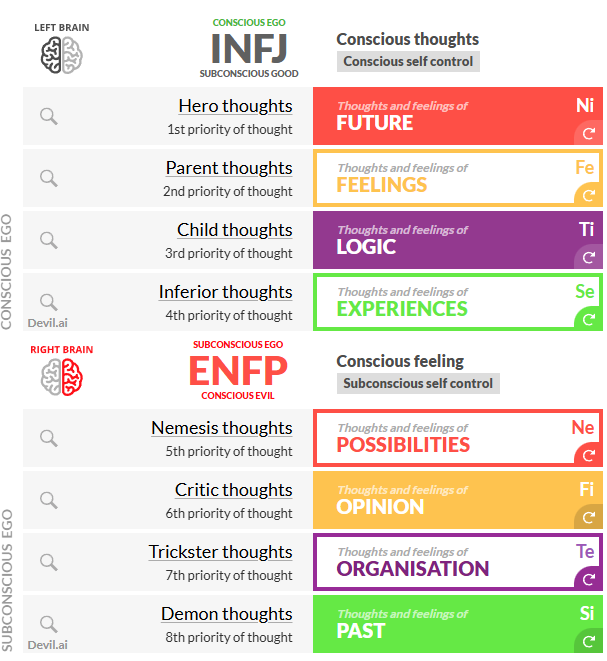The width and height of the screenshot is (607, 661).
Task: Click the refresh arrow on the Fe FEELINGS card
Action: [588, 195]
